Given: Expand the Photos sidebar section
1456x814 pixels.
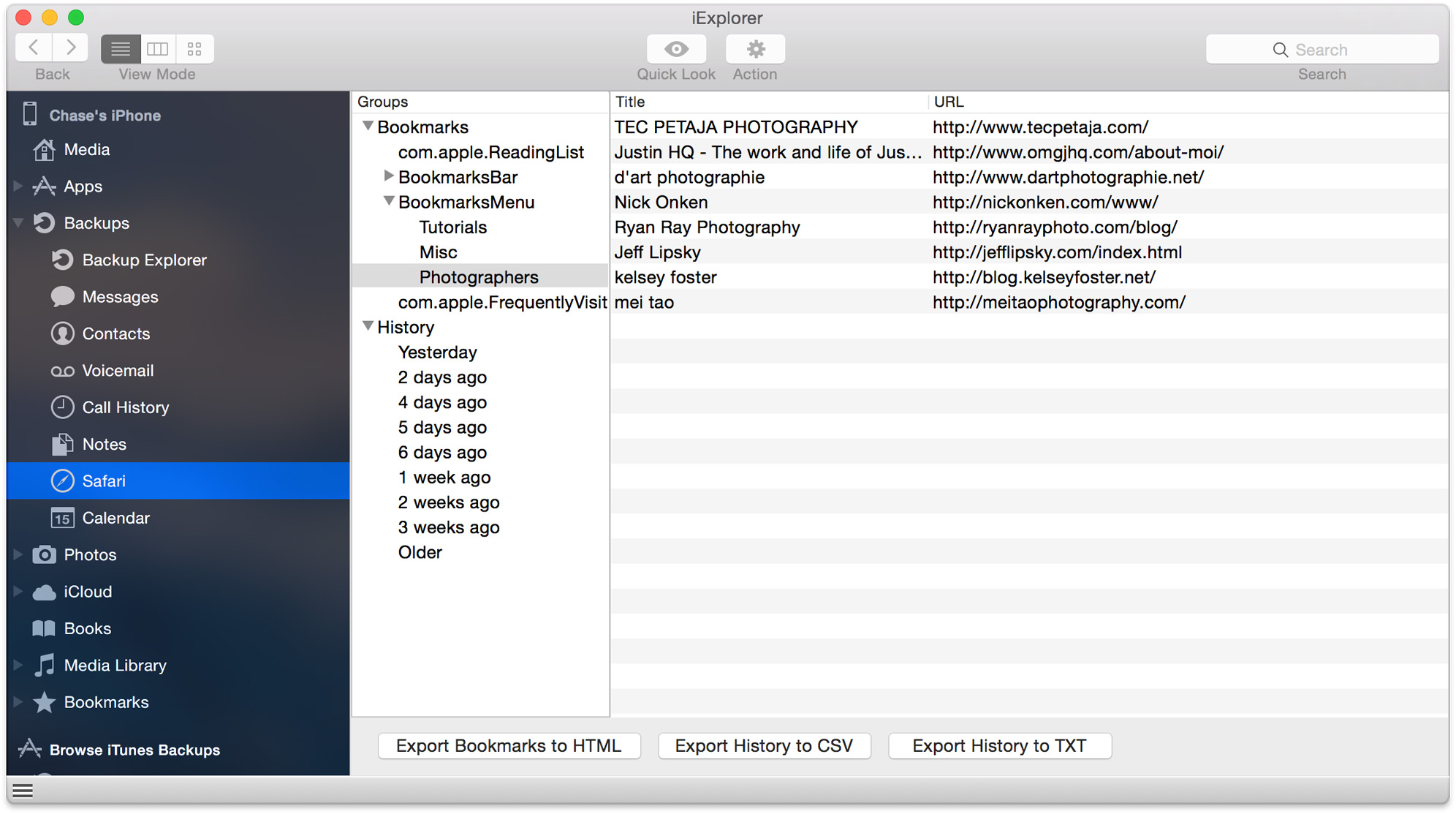Looking at the screenshot, I should point(18,554).
